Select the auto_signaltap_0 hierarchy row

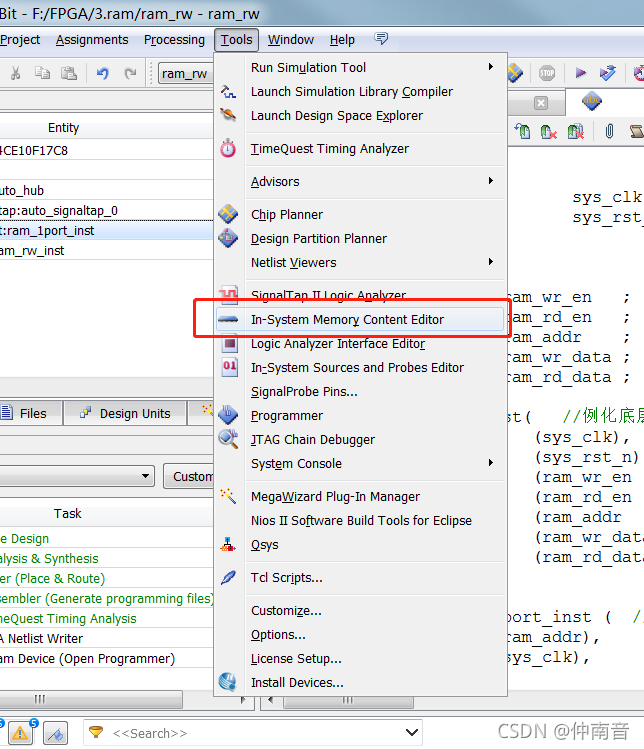click(x=106, y=211)
